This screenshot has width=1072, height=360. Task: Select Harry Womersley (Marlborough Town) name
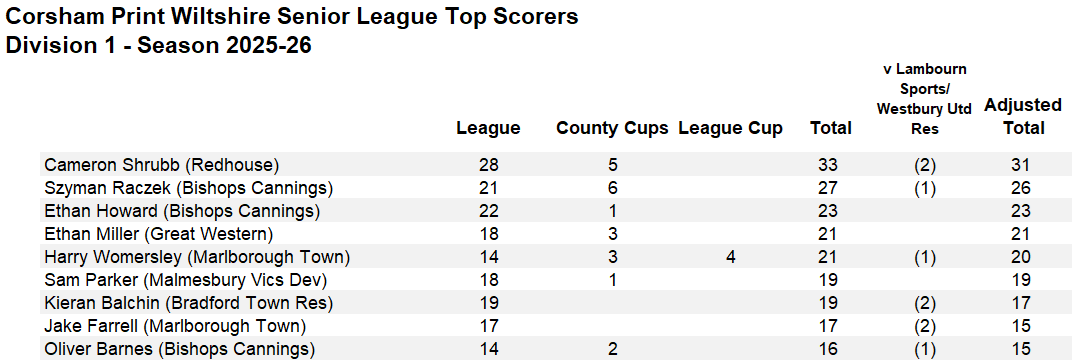[197, 258]
